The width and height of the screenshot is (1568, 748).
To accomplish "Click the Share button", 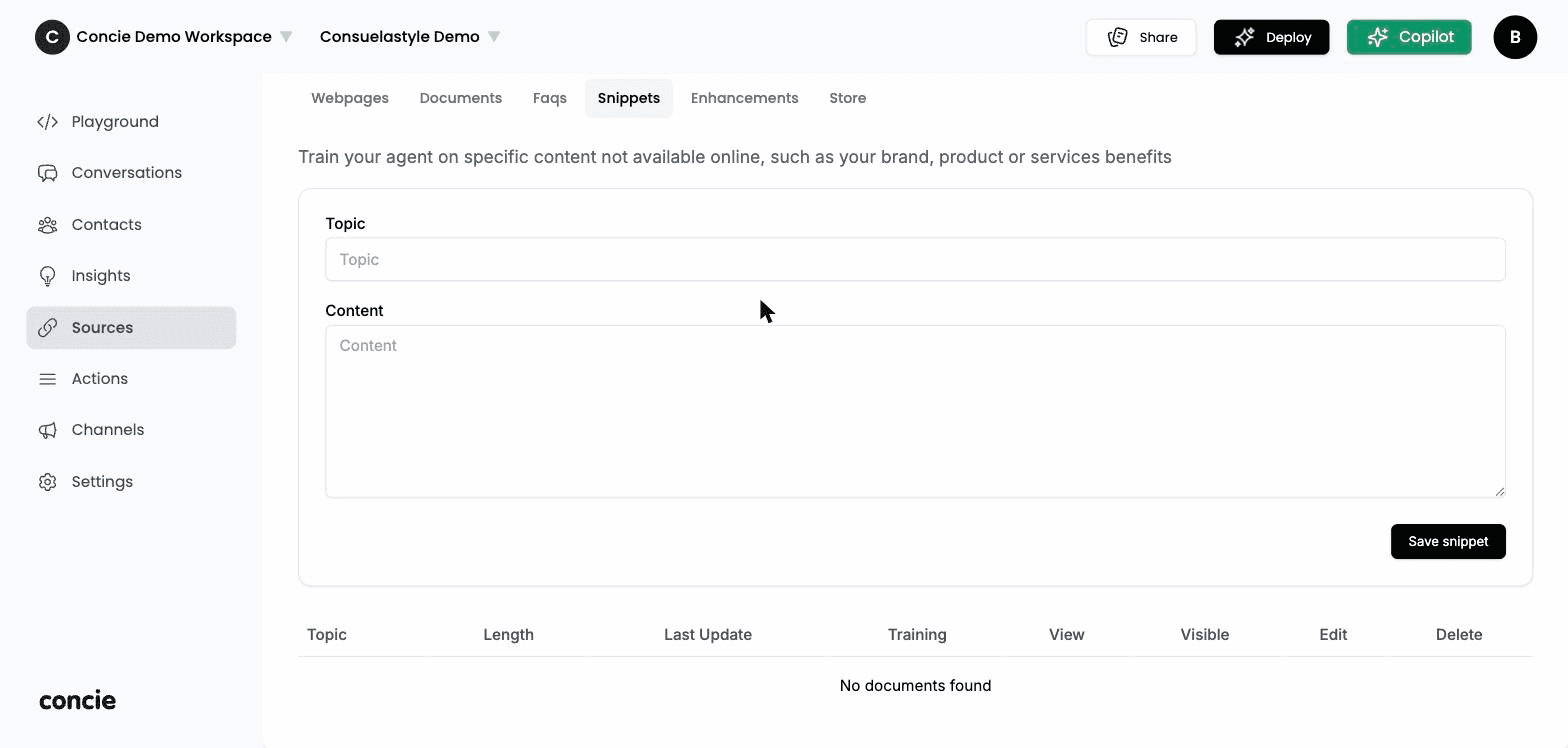I will pos(1141,37).
